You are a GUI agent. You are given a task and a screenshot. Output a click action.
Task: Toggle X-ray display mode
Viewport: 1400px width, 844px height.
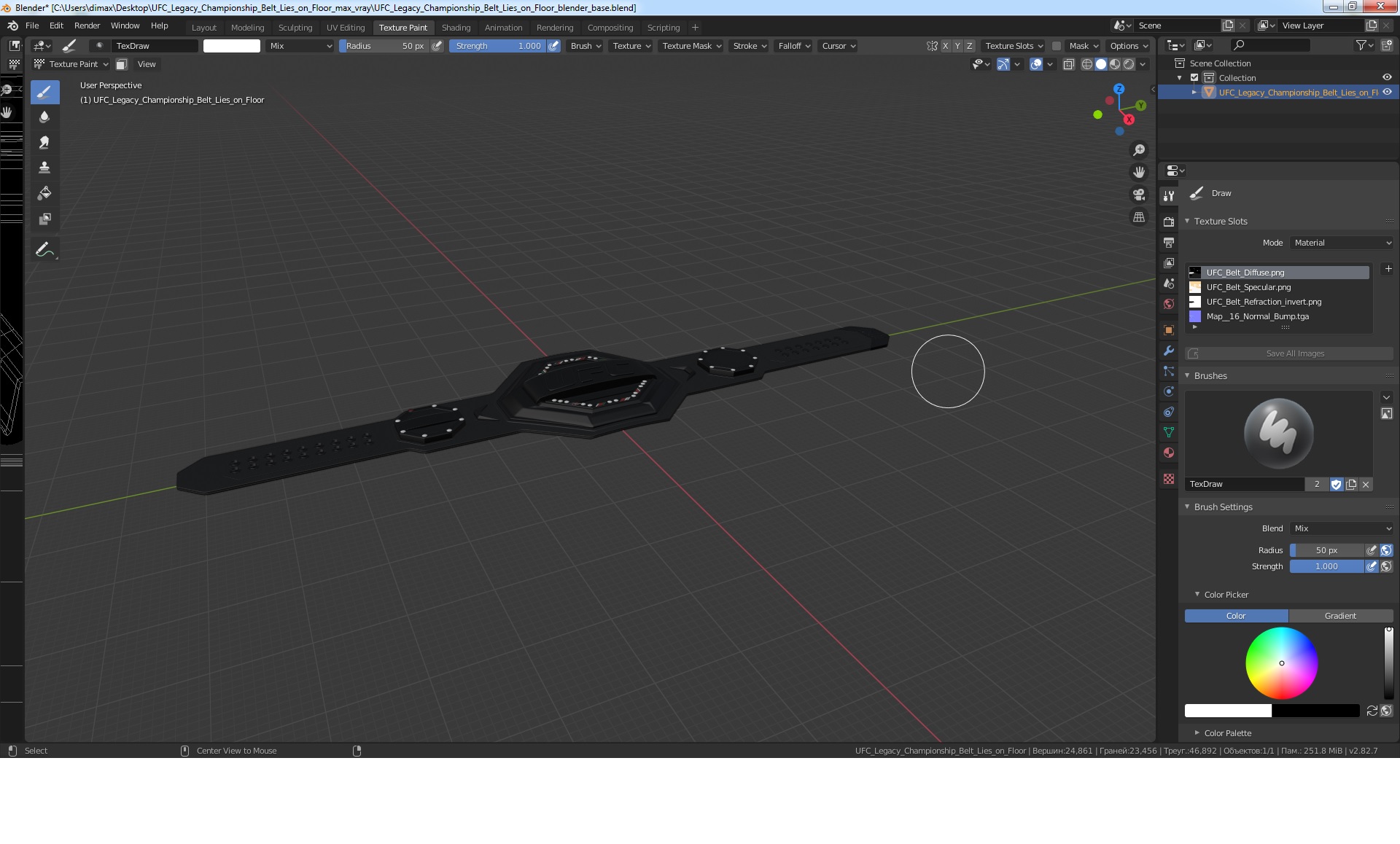(x=1068, y=64)
